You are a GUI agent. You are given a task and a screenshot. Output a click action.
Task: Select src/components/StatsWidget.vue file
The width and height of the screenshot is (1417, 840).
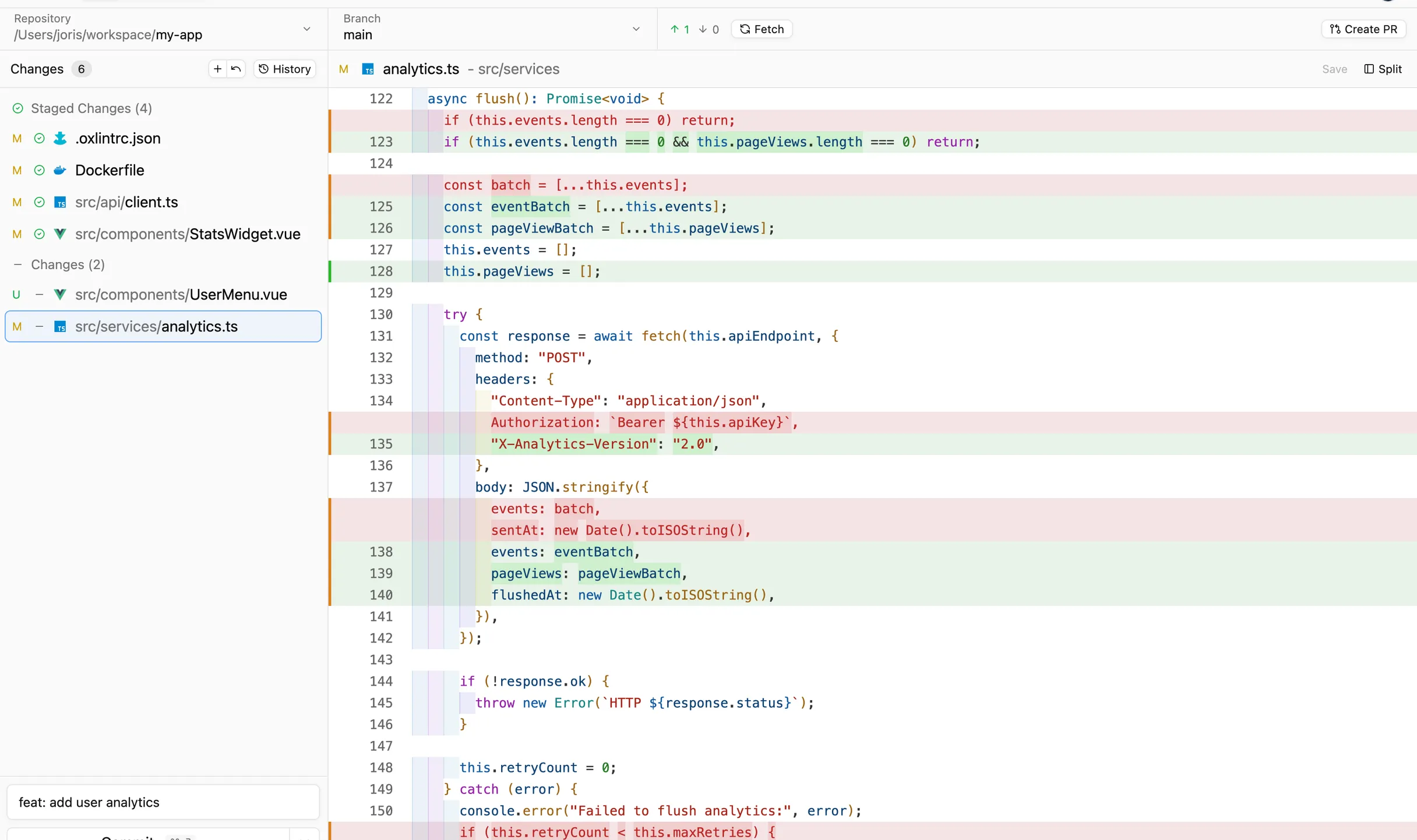163,234
